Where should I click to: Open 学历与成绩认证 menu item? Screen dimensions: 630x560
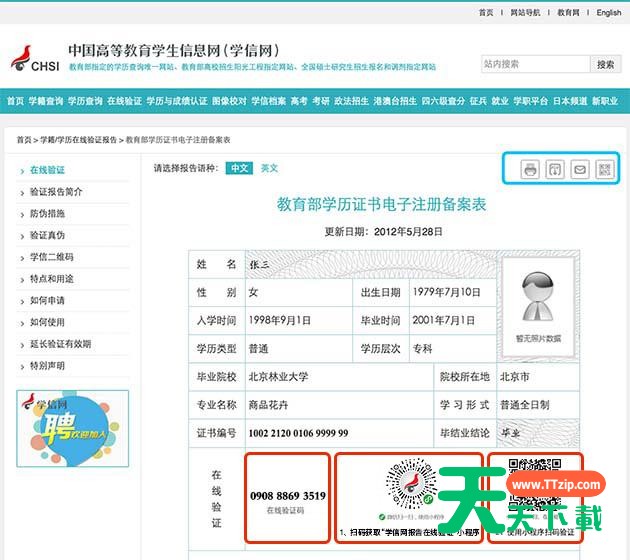click(177, 101)
